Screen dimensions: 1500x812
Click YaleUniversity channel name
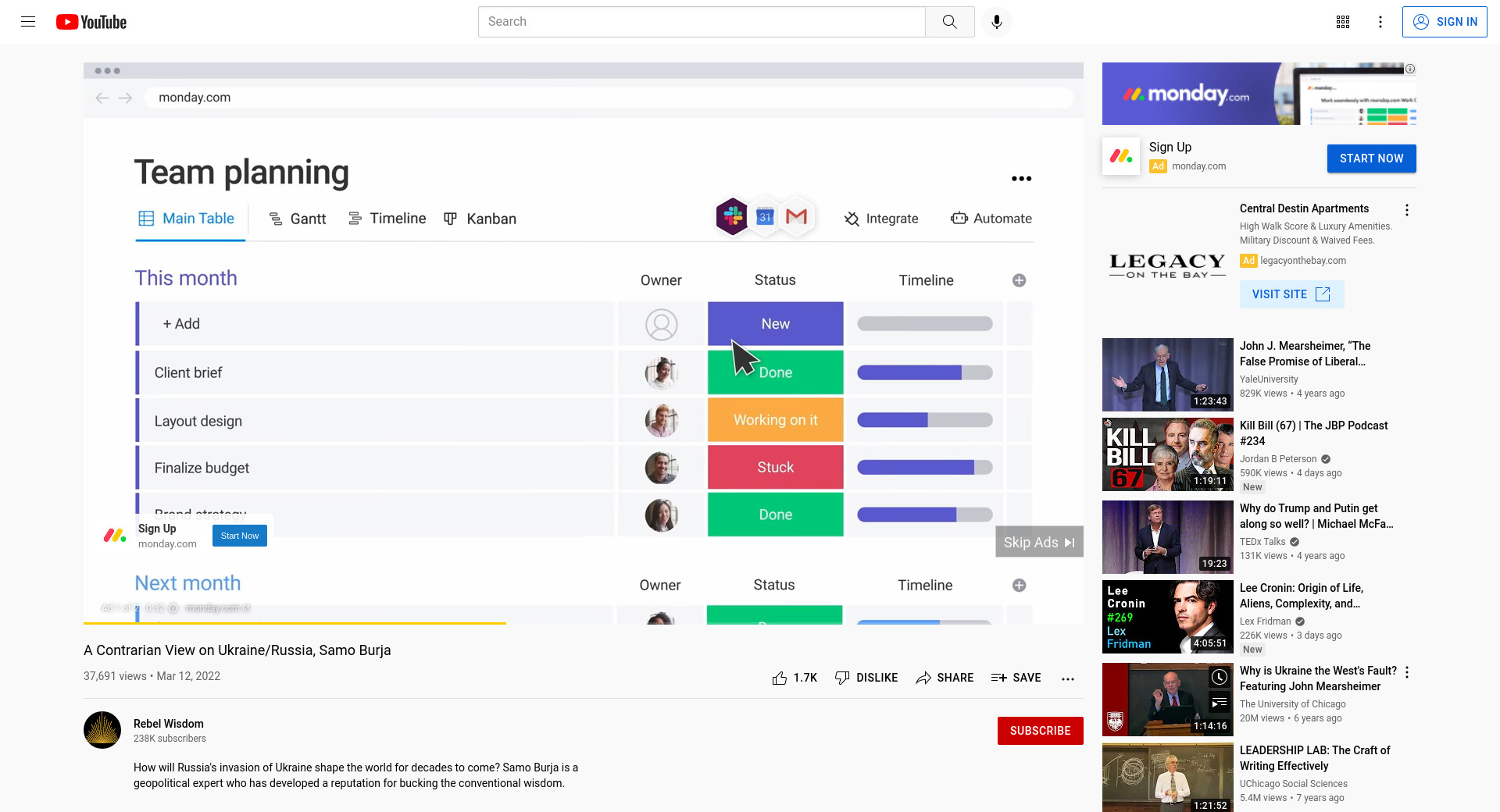(1269, 379)
